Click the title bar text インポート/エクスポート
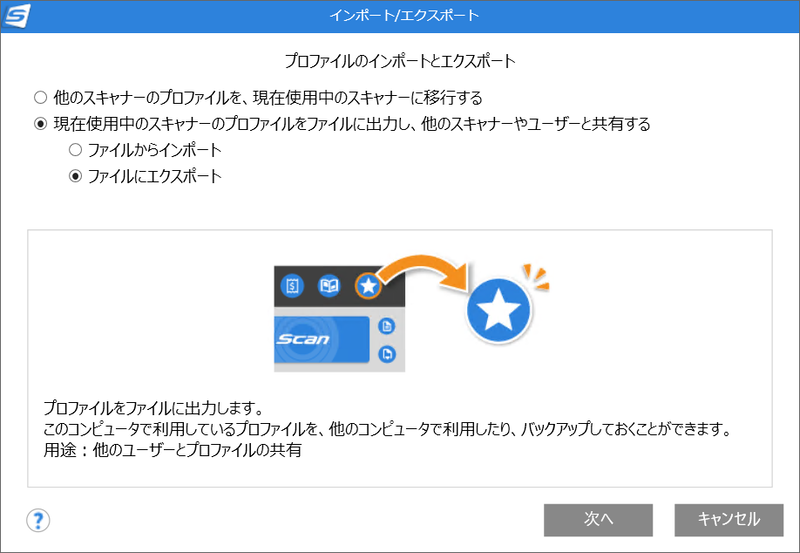 point(404,15)
